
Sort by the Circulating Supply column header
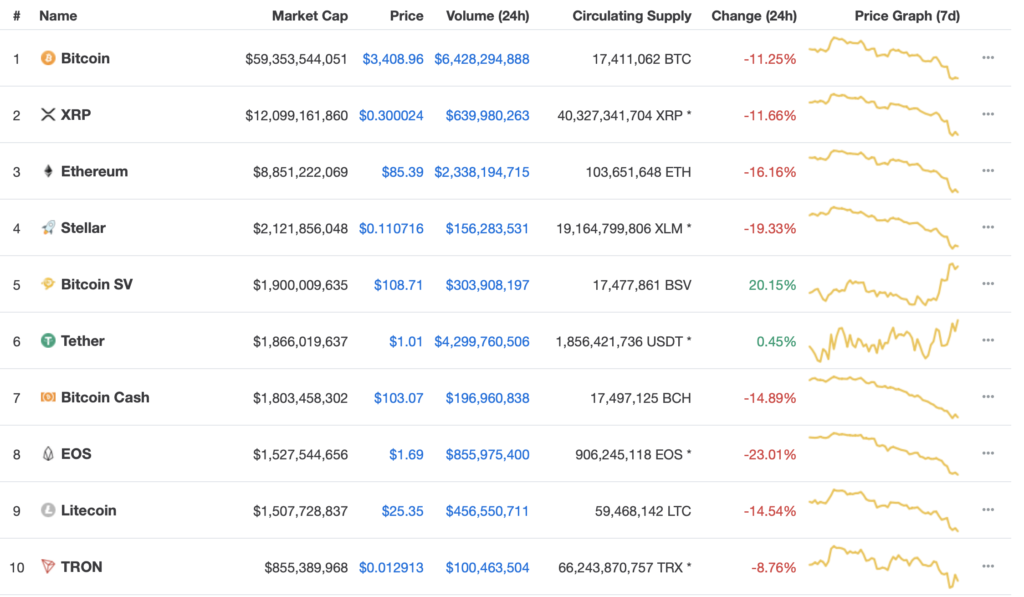pos(632,16)
